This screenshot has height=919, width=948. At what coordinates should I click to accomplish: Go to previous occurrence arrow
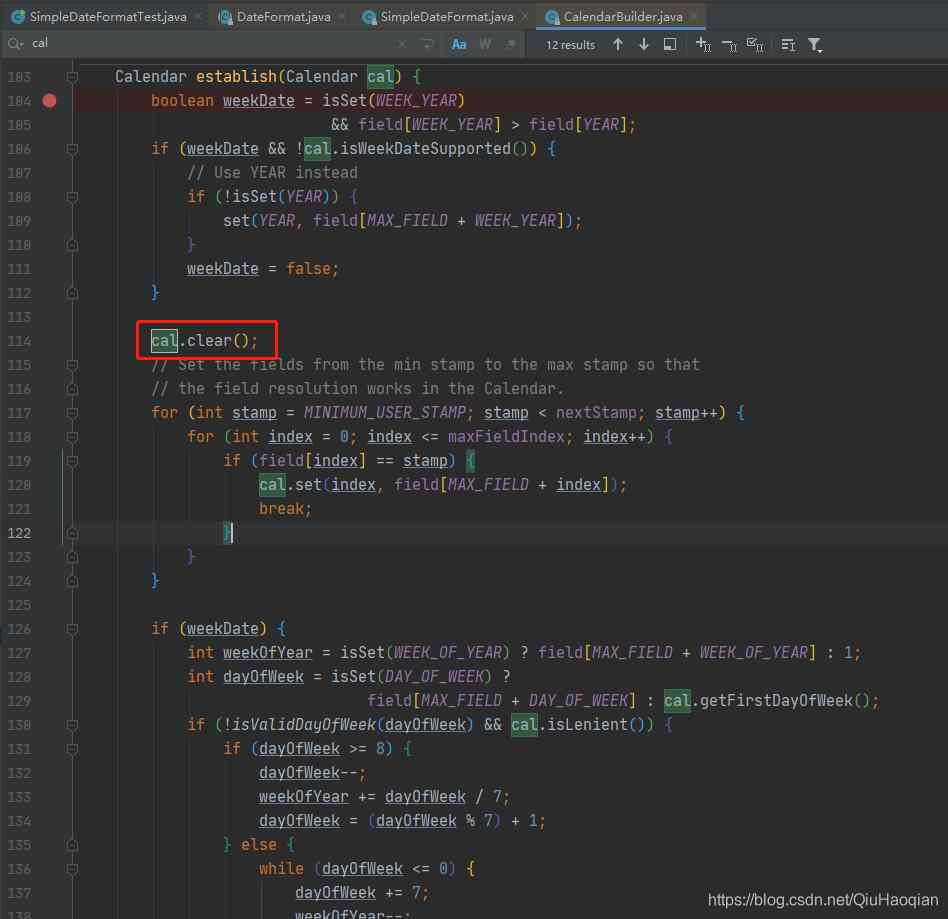point(618,44)
